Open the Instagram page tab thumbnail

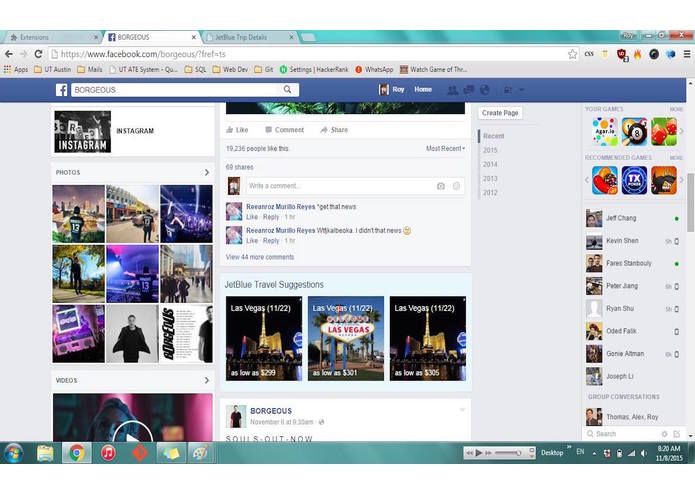coord(82,132)
